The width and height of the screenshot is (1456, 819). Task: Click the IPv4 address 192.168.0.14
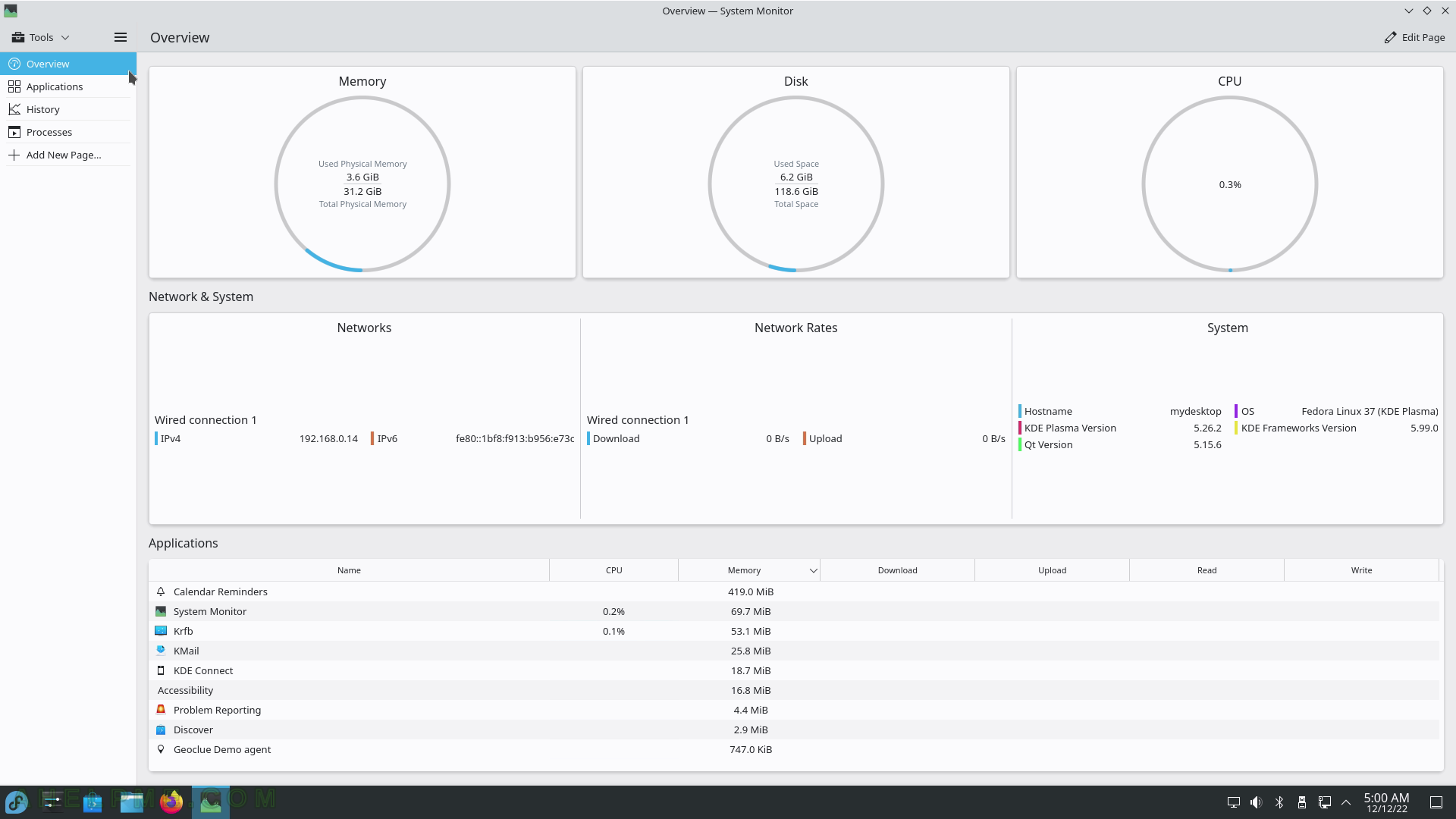click(328, 438)
